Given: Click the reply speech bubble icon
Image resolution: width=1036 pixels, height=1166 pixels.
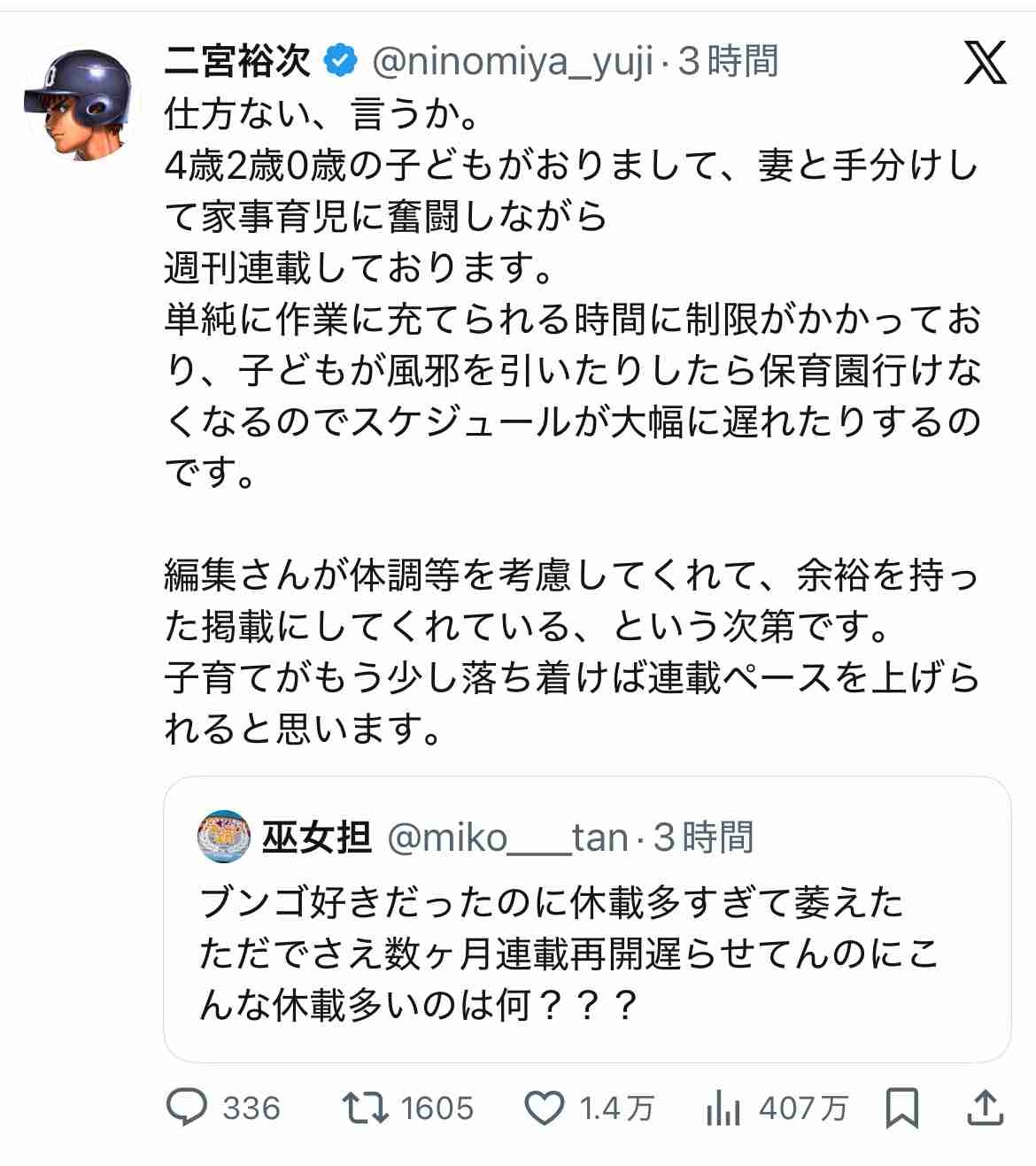Looking at the screenshot, I should [187, 1108].
